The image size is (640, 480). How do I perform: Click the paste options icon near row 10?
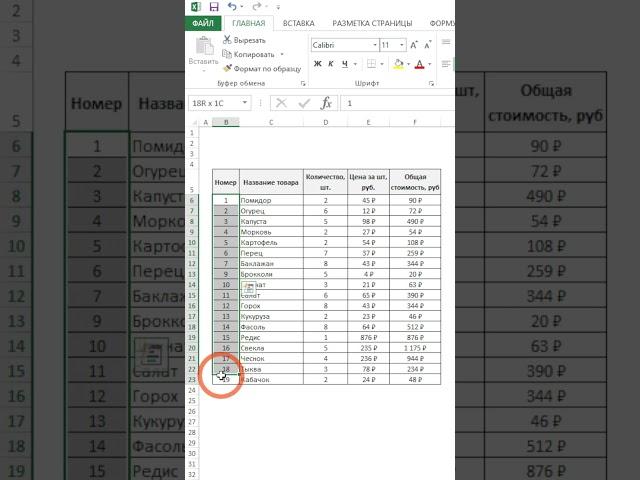click(x=250, y=286)
